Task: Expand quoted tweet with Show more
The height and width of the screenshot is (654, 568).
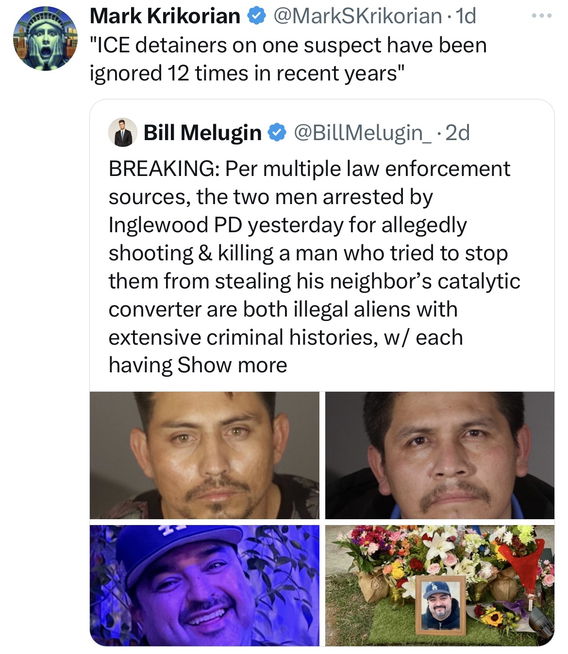Action: pyautogui.click(x=232, y=365)
